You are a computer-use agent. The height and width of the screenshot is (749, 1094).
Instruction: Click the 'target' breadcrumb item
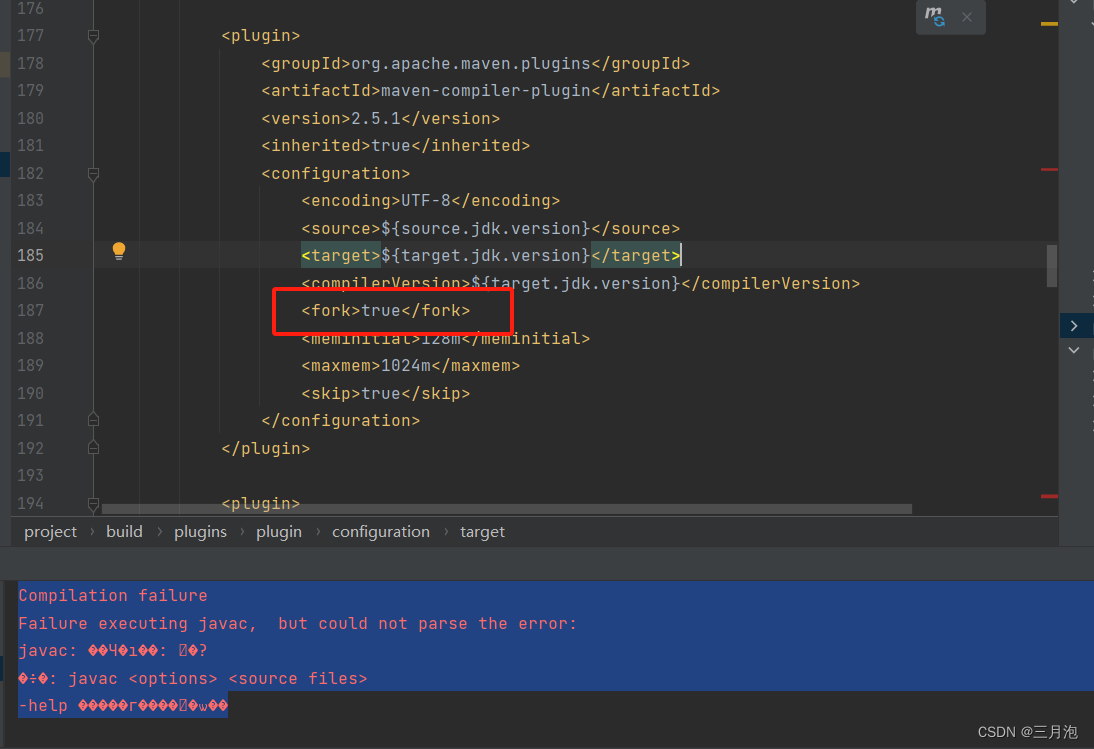click(x=482, y=531)
